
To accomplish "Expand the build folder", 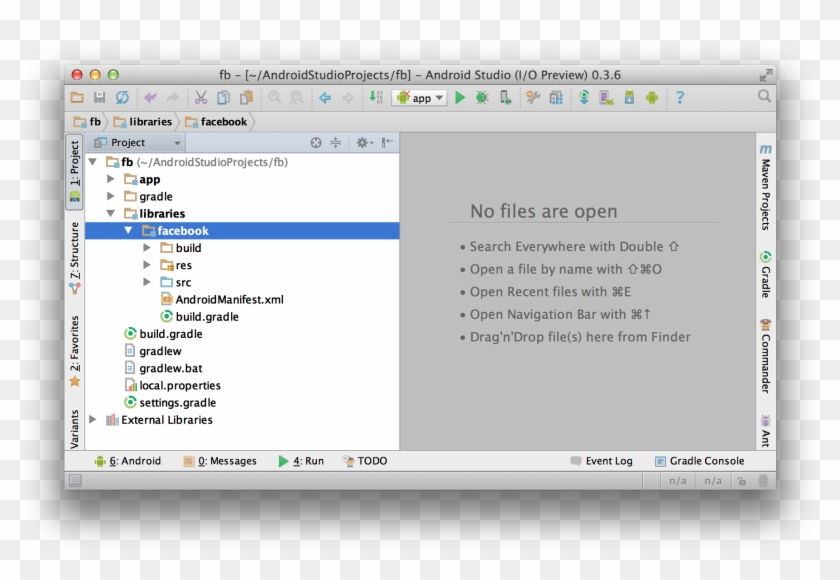I will [147, 248].
